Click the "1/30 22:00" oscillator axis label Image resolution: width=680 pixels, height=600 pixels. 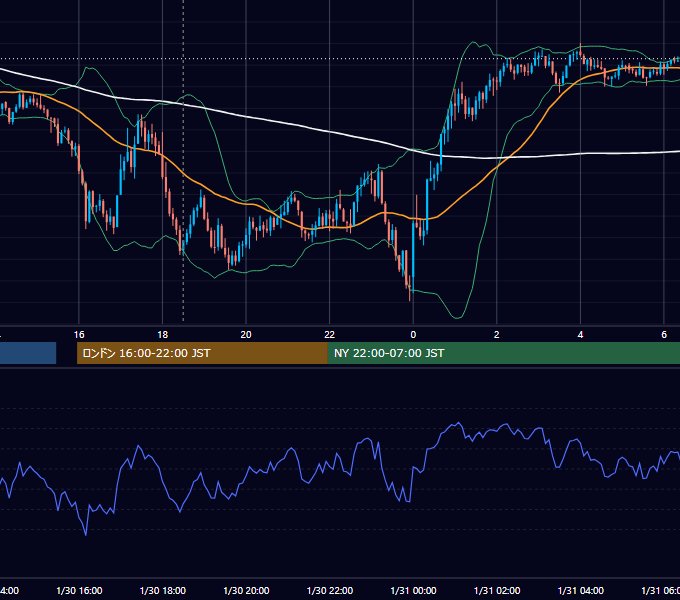[x=330, y=590]
